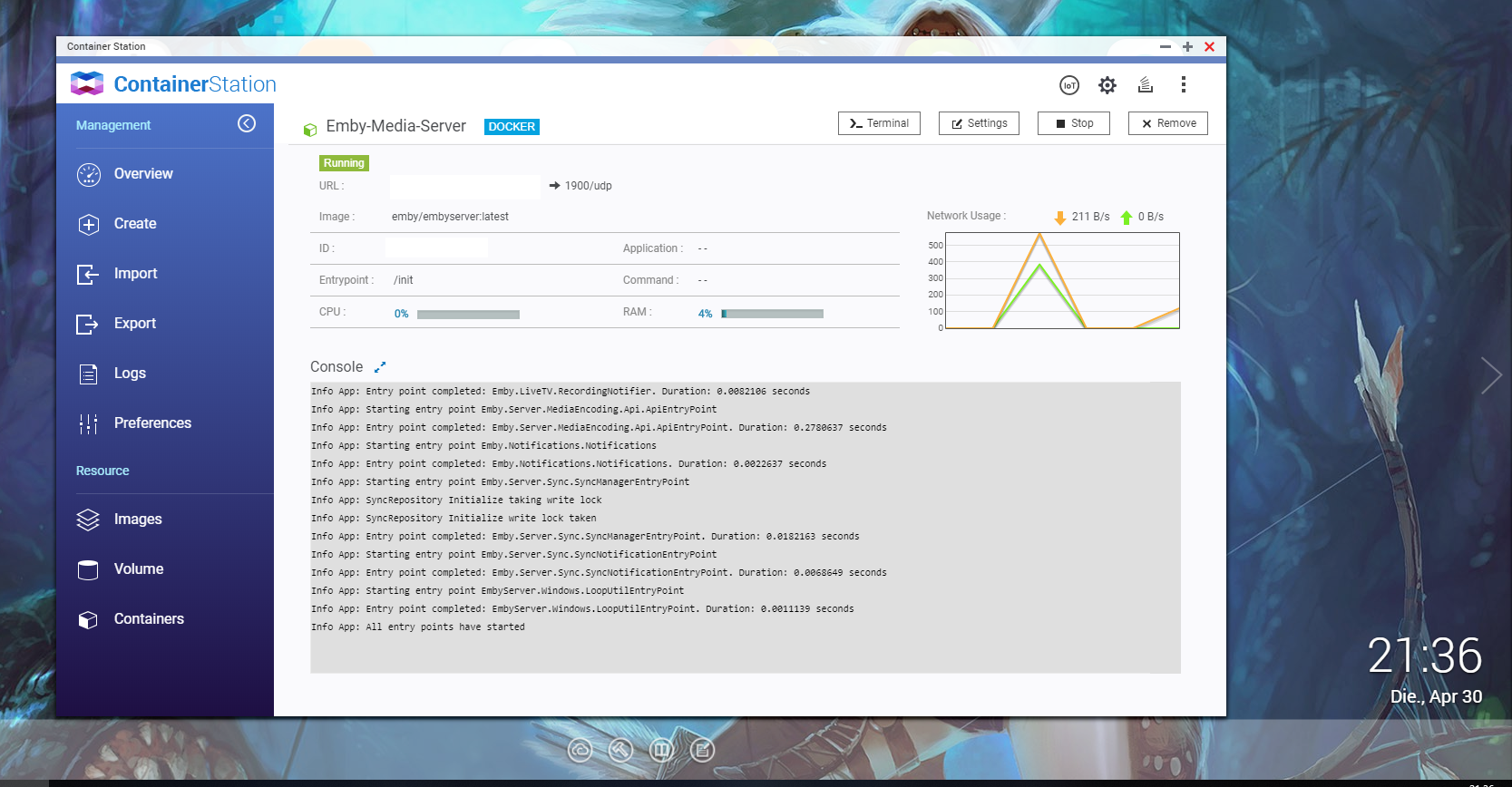1512x787 pixels.
Task: Click 'All entry points have started' console line
Action: tap(418, 627)
